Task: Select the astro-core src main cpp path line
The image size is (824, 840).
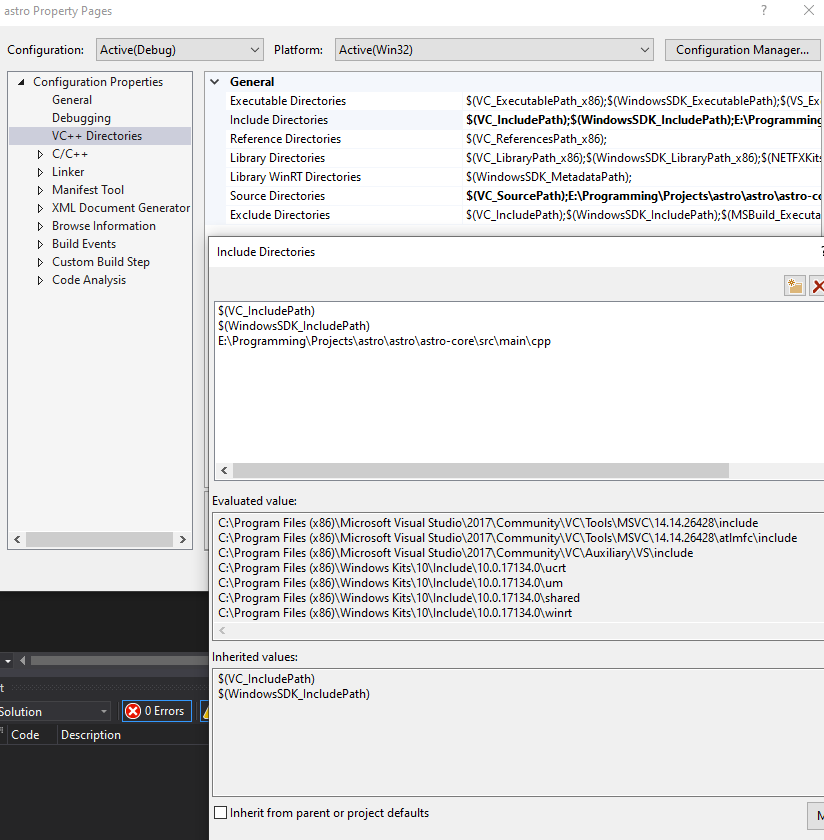Action: pyautogui.click(x=384, y=341)
